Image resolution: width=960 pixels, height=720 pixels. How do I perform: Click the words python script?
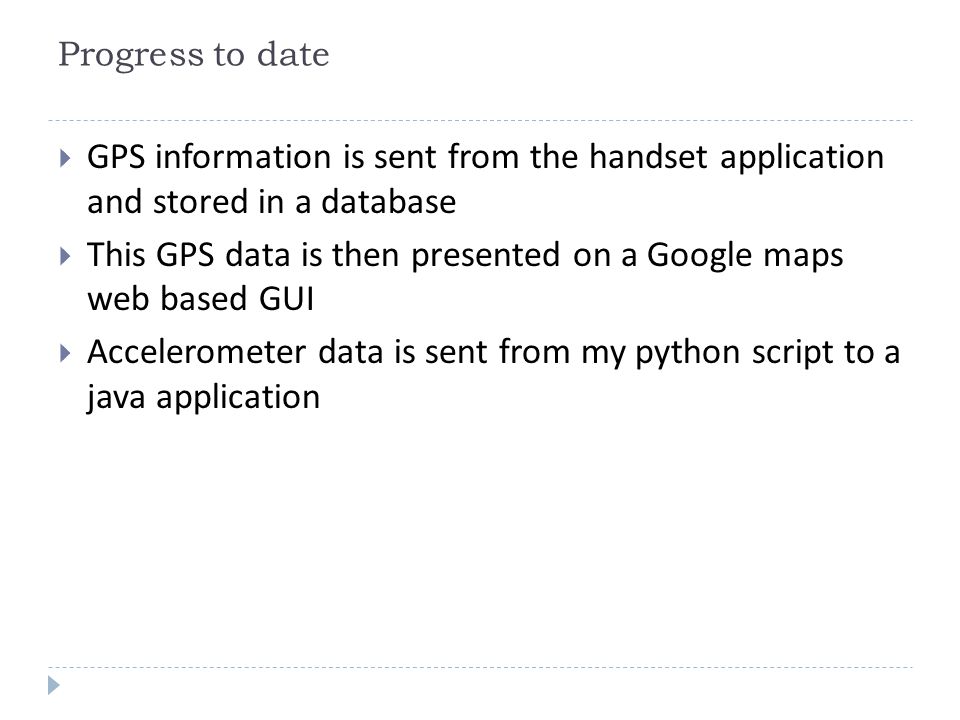[733, 354]
